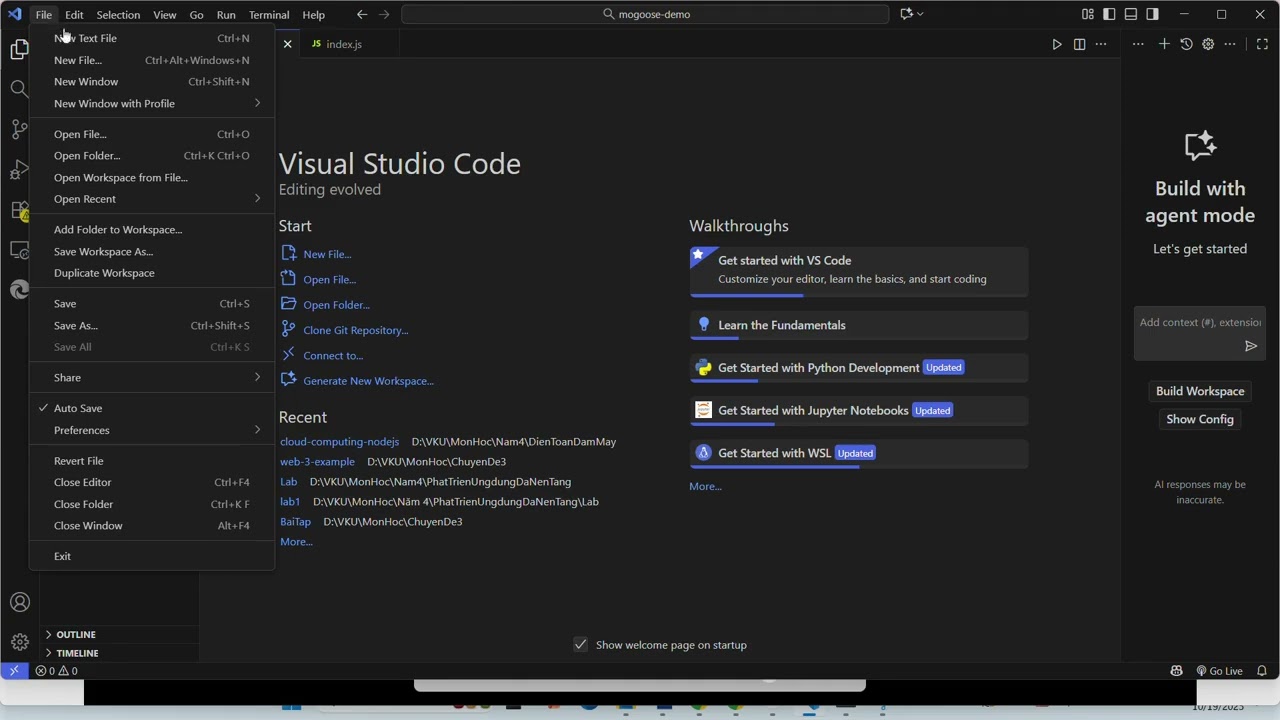Select Close Folder menu entry
1280x720 pixels.
(152, 504)
